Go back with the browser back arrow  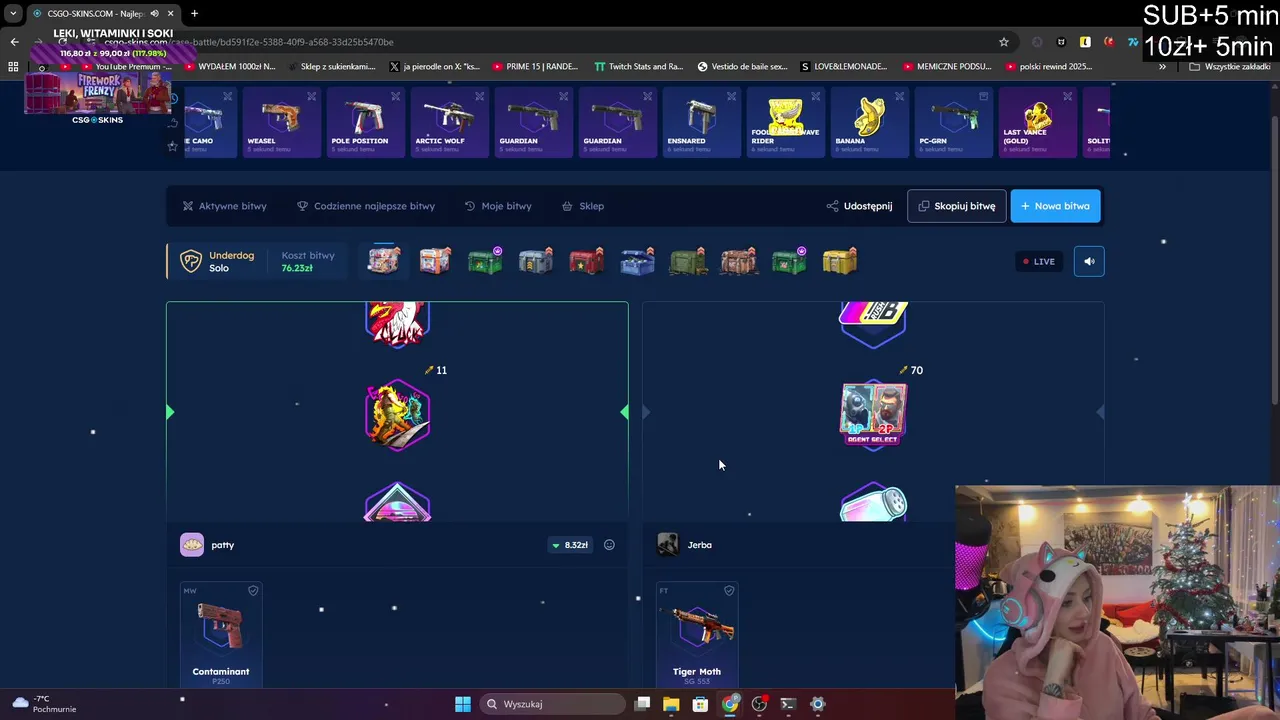click(x=14, y=42)
